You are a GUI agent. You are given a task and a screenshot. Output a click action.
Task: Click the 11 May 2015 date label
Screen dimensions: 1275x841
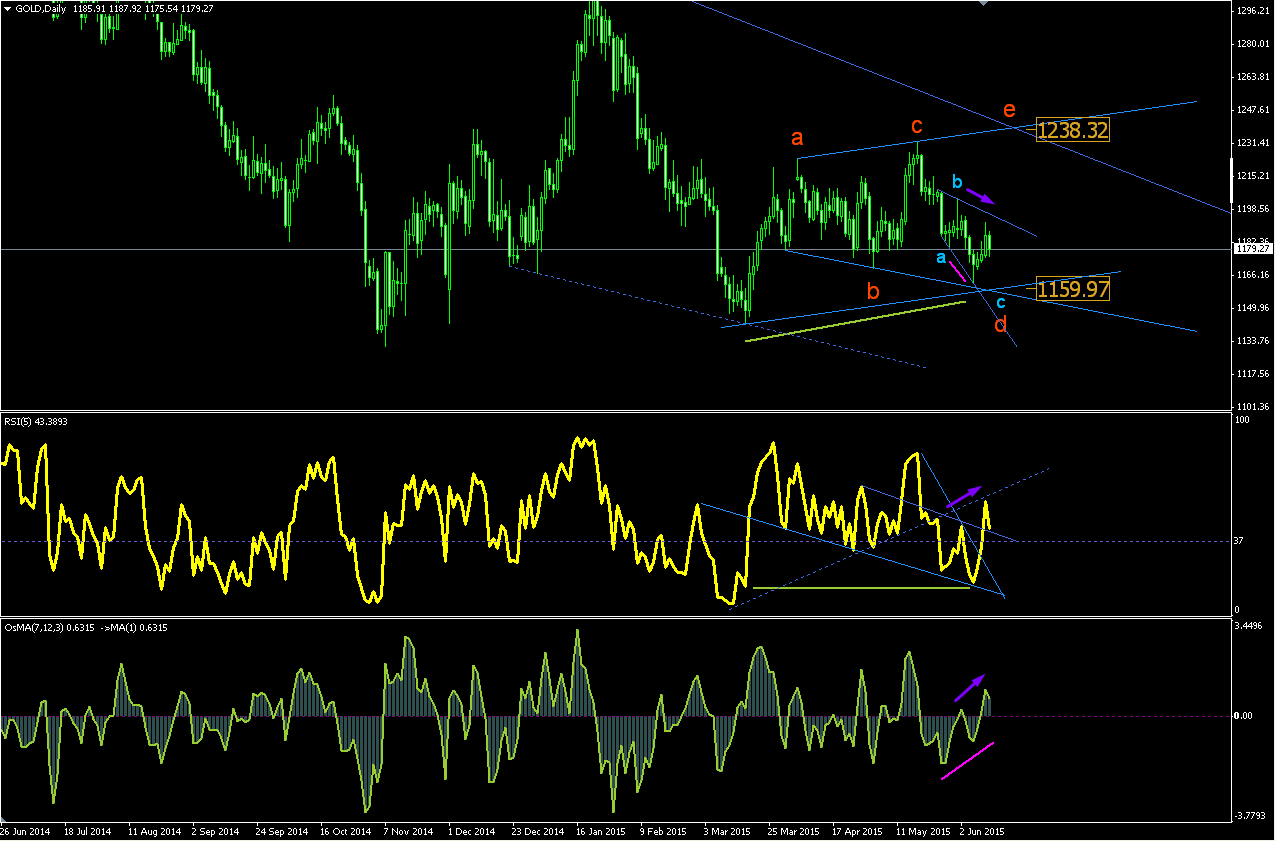point(921,832)
